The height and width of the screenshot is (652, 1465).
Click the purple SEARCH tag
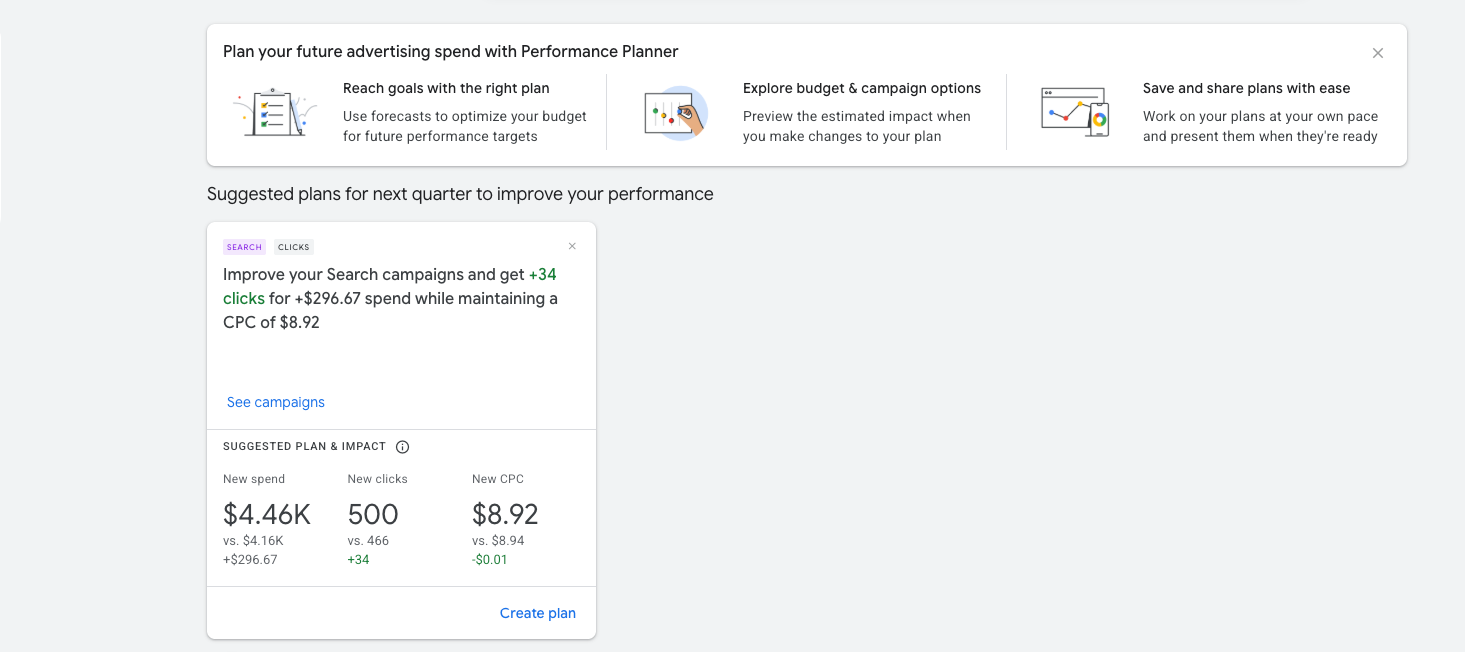[x=244, y=247]
